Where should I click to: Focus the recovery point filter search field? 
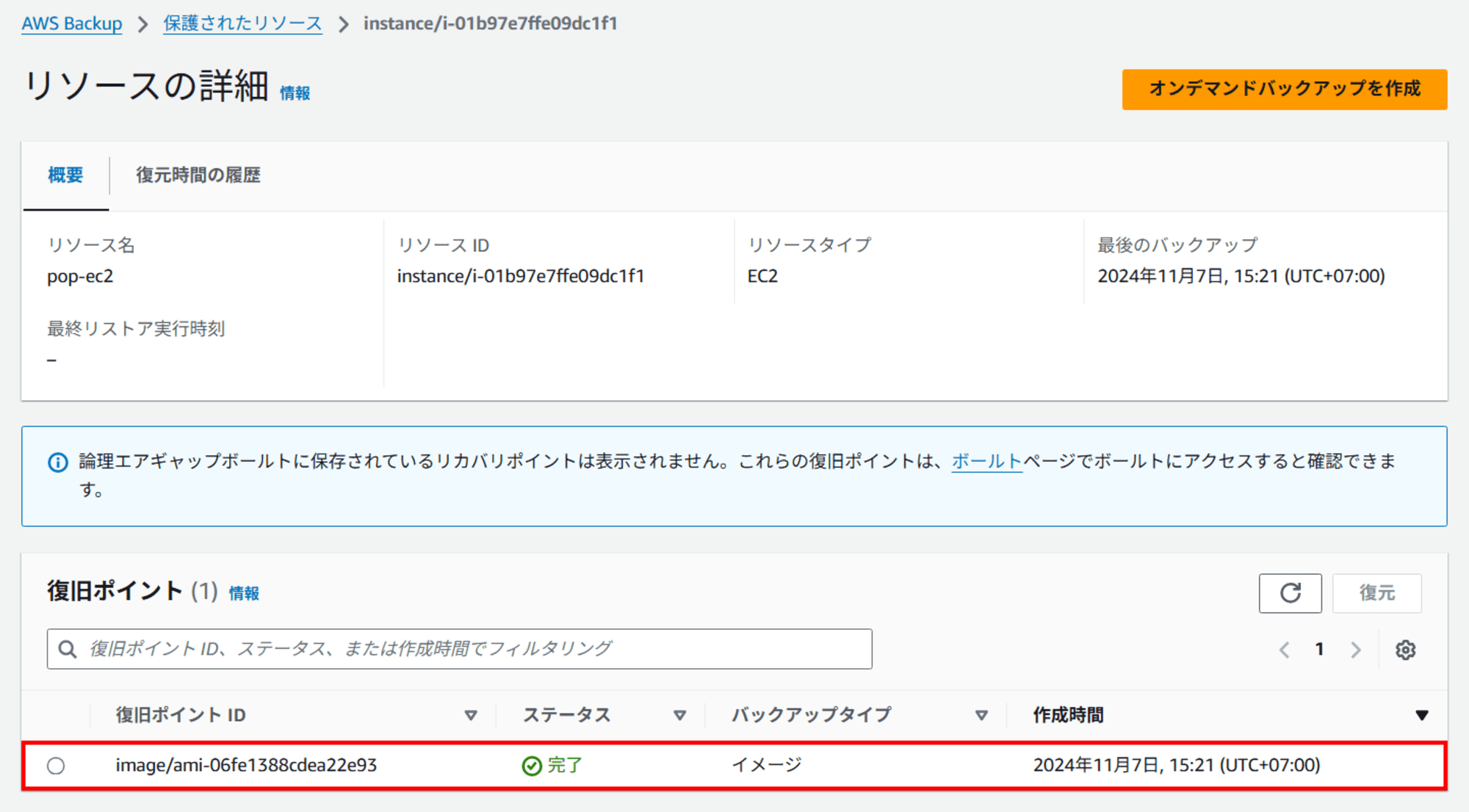click(x=460, y=648)
